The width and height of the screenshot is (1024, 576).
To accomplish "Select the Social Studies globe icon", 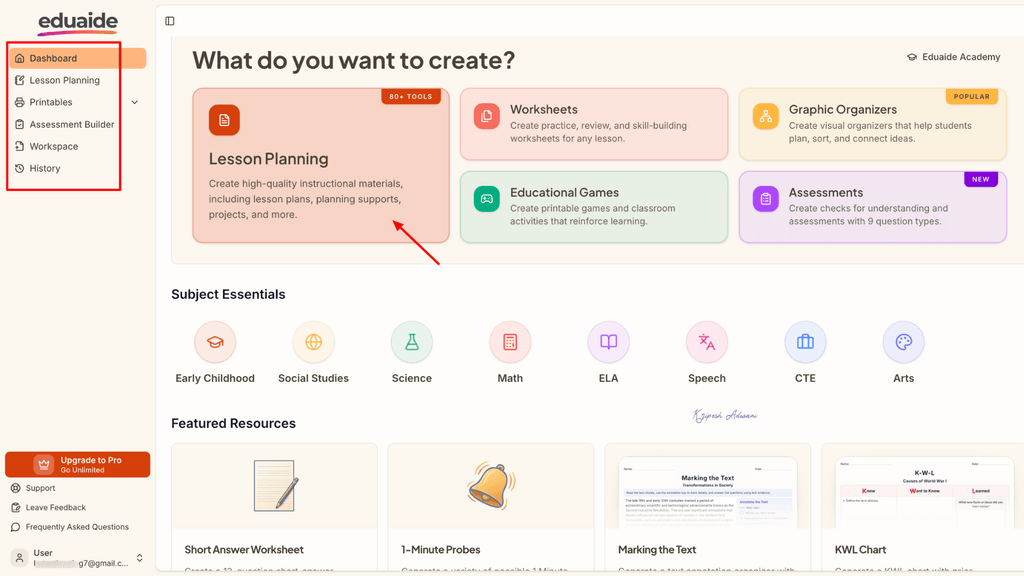I will coord(313,342).
